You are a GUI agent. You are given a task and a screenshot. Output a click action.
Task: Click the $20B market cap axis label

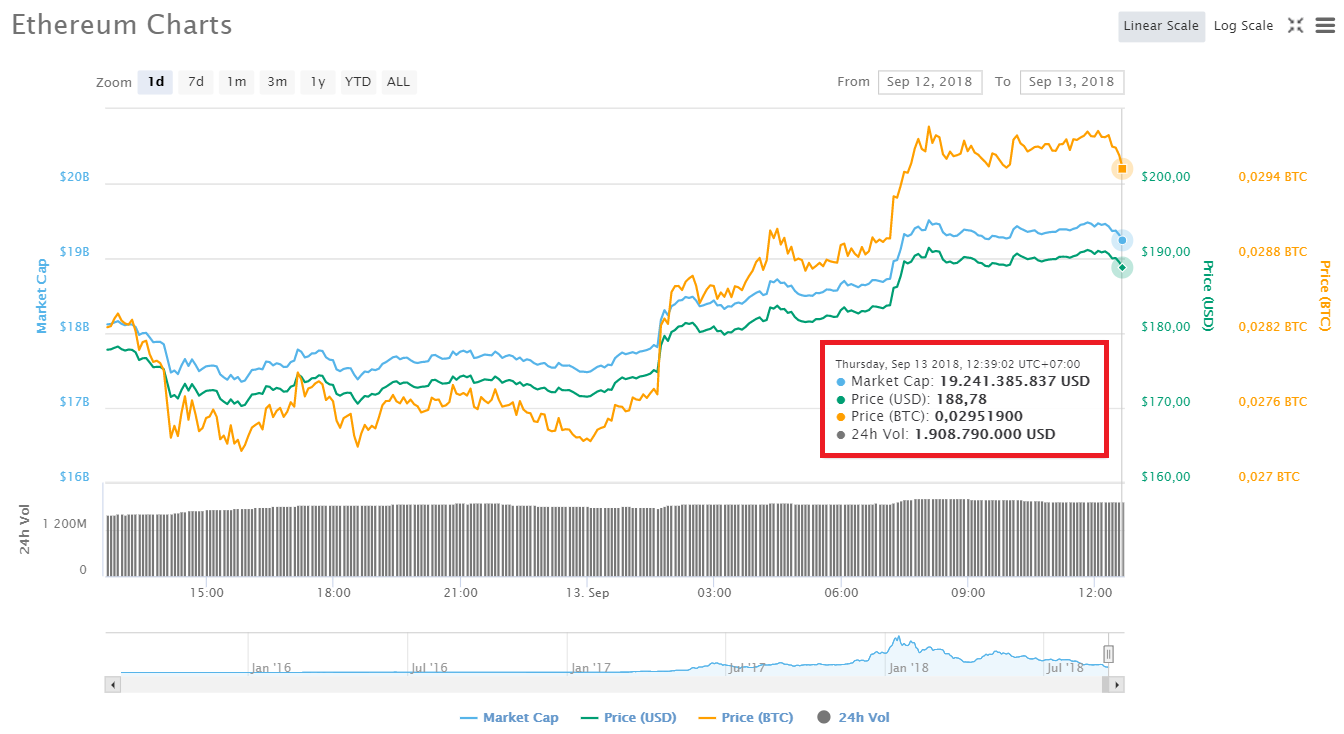pos(75,177)
